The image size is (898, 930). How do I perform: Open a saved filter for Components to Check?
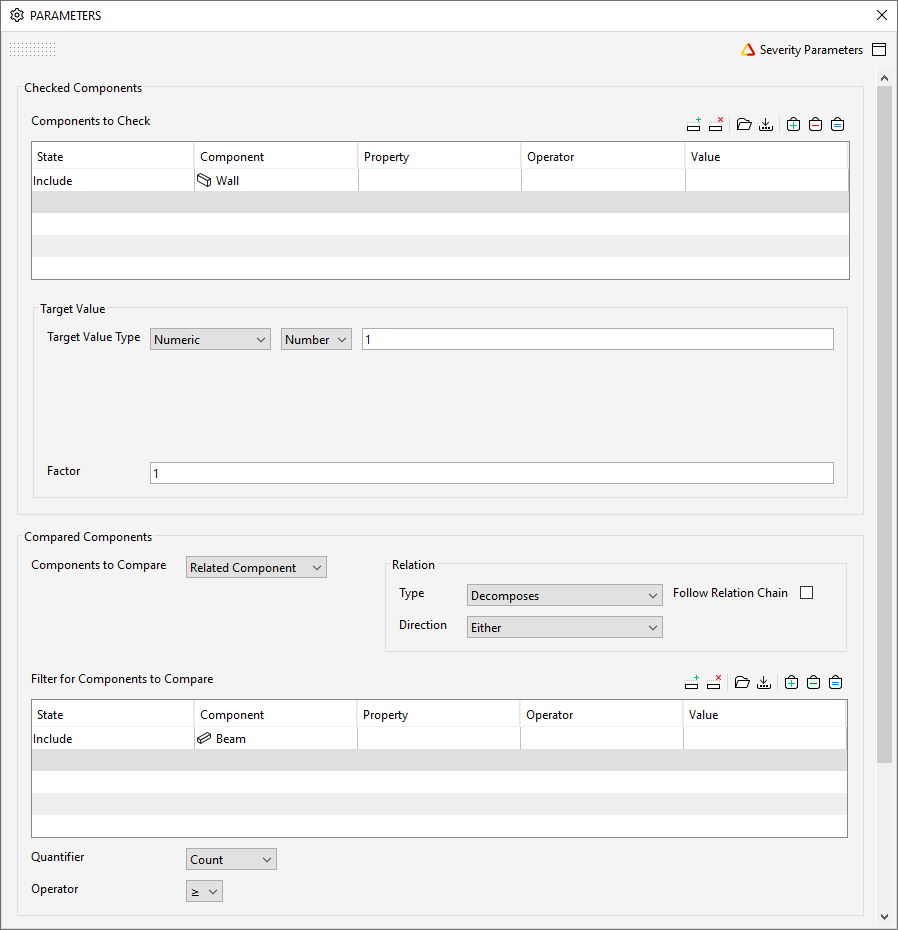[x=744, y=125]
